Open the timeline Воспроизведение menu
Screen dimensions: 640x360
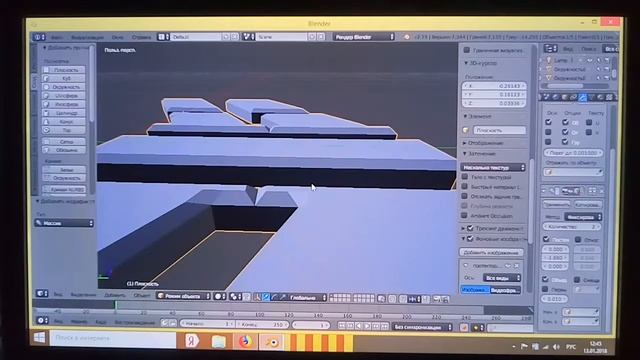coord(135,322)
